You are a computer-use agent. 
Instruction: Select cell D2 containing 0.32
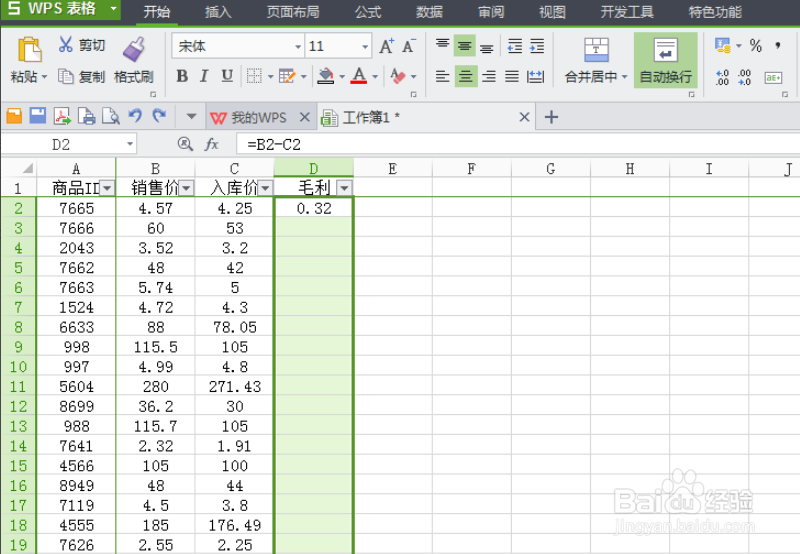[x=314, y=208]
